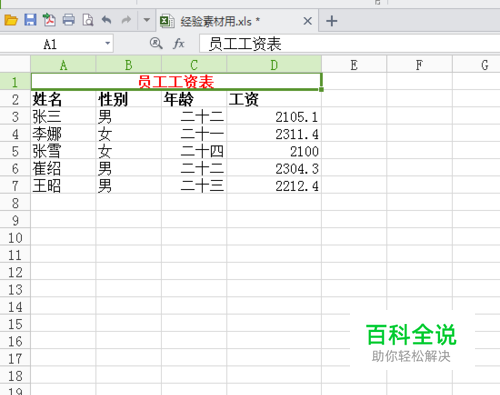The width and height of the screenshot is (500, 395).
Task: Select the select-all corner box
Action: click(x=15, y=64)
